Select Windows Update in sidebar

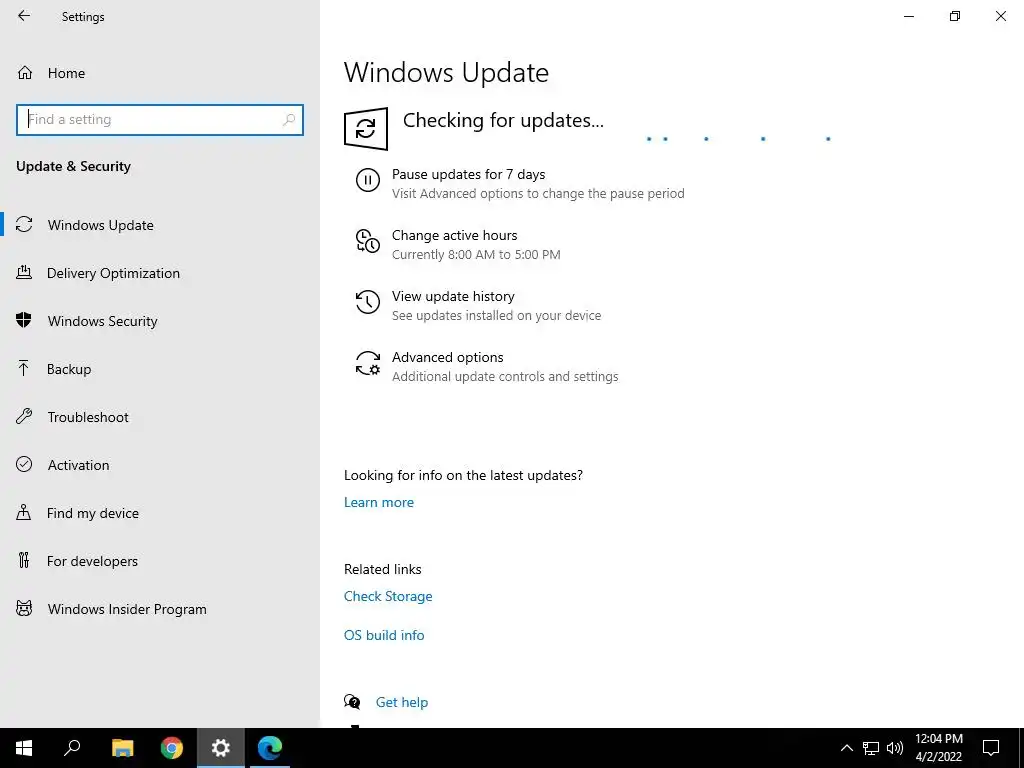point(160,225)
